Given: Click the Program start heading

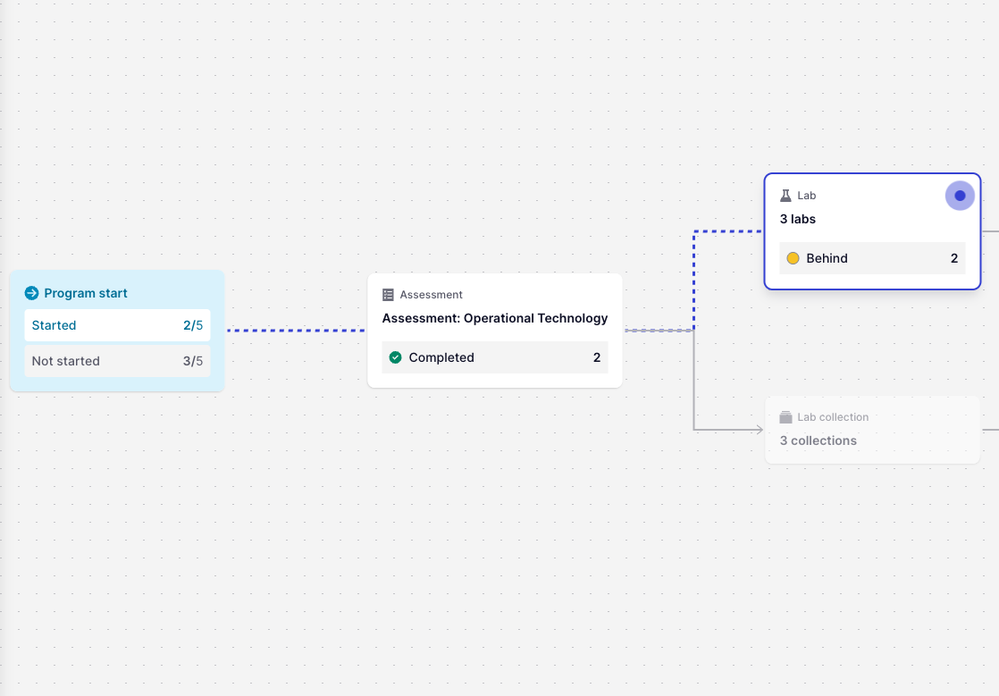Looking at the screenshot, I should (85, 293).
